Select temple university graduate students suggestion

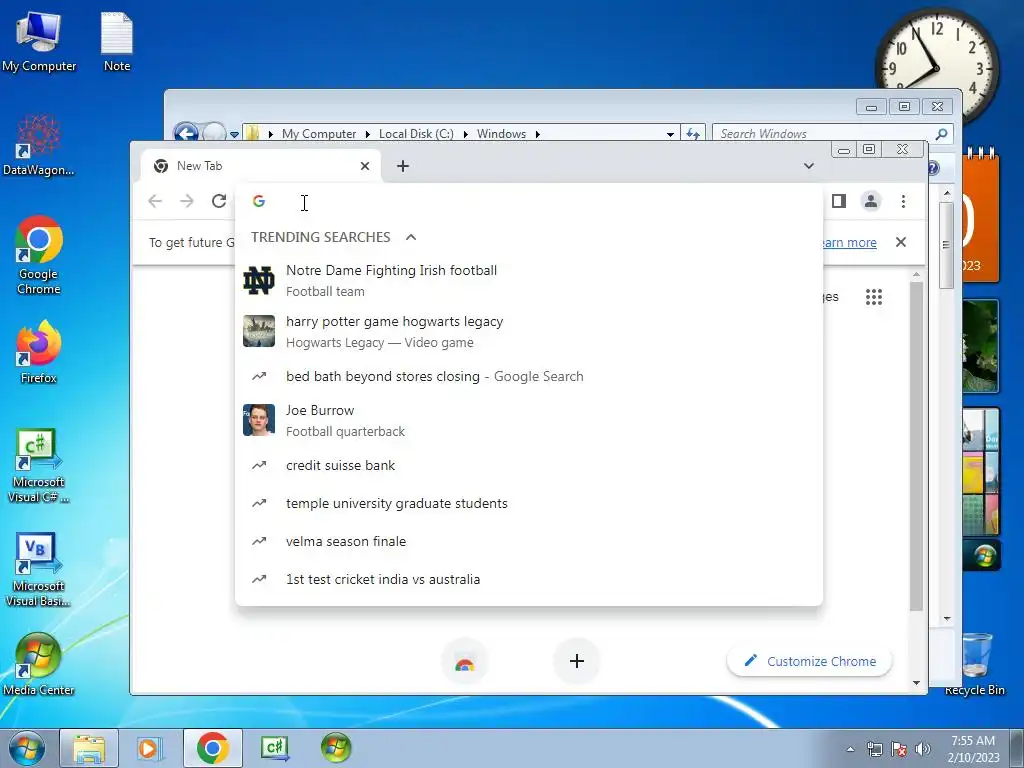click(529, 504)
